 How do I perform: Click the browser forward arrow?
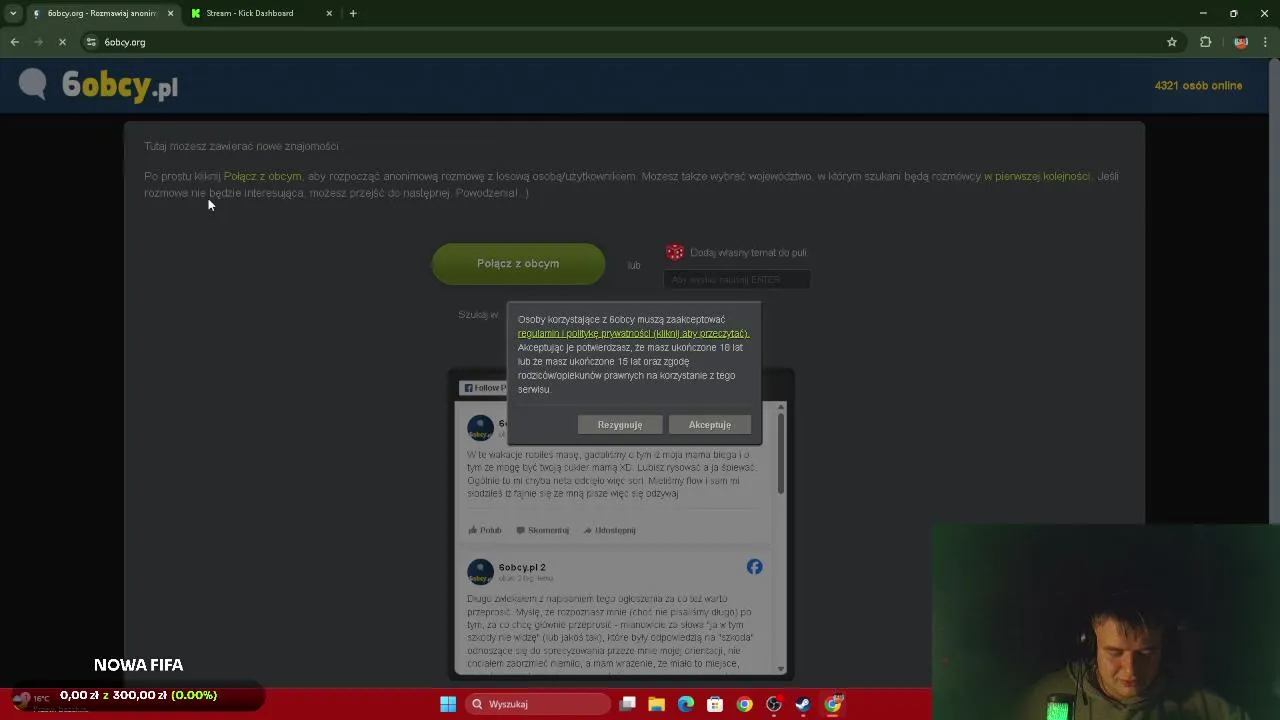tap(38, 42)
